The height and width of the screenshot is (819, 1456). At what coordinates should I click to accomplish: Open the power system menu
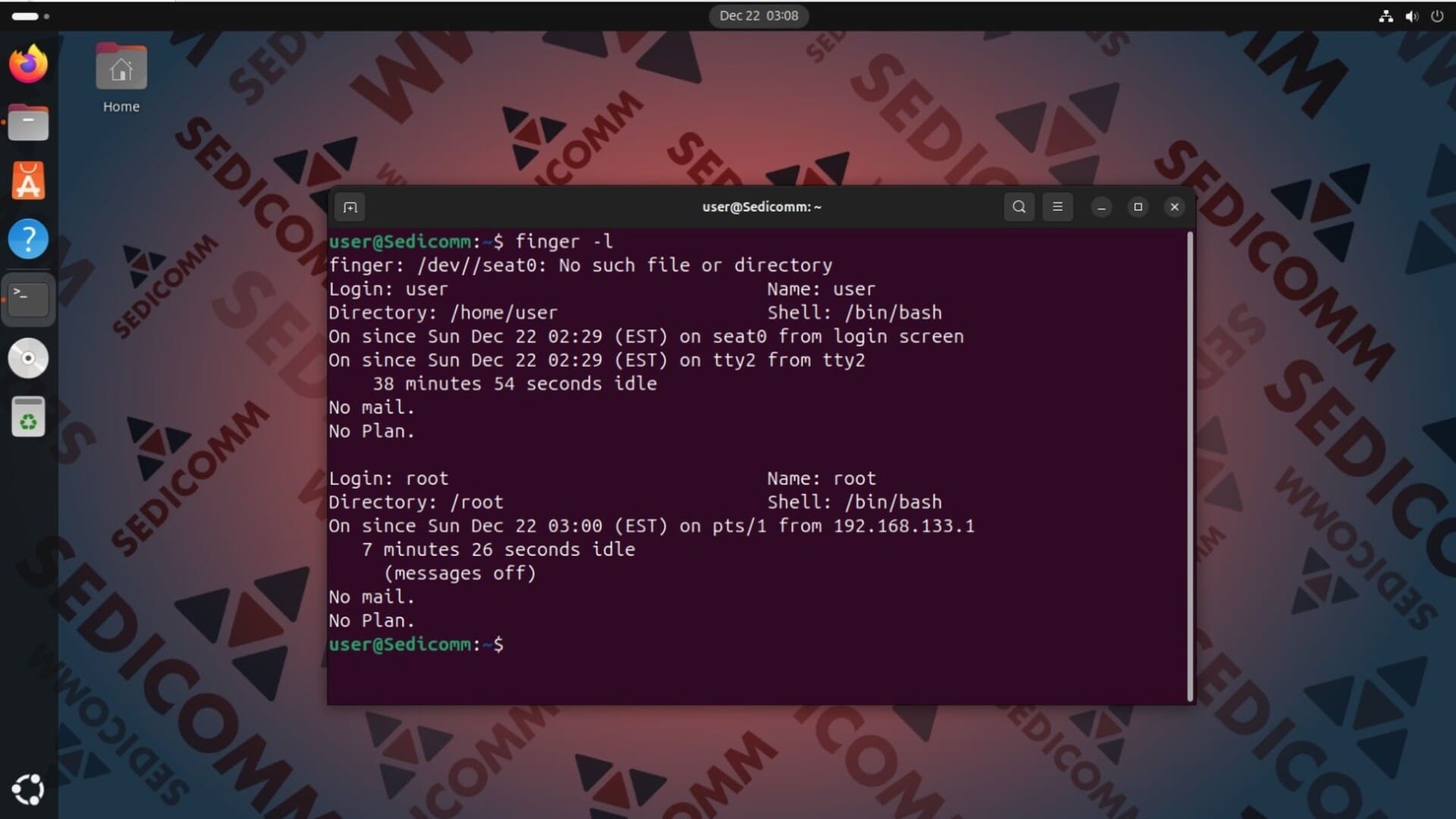tap(1437, 16)
